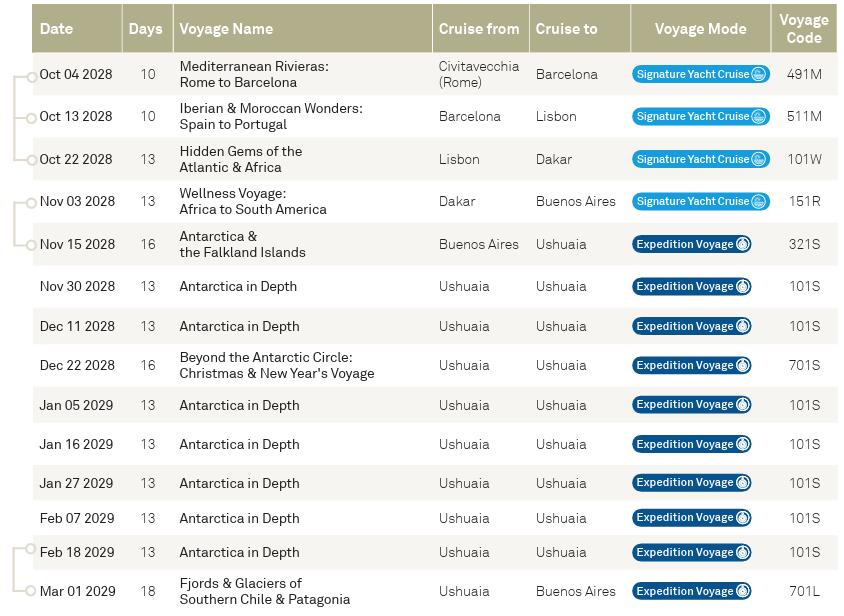Click the expedition icon in the Mar 01 2029 badge

pyautogui.click(x=743, y=591)
